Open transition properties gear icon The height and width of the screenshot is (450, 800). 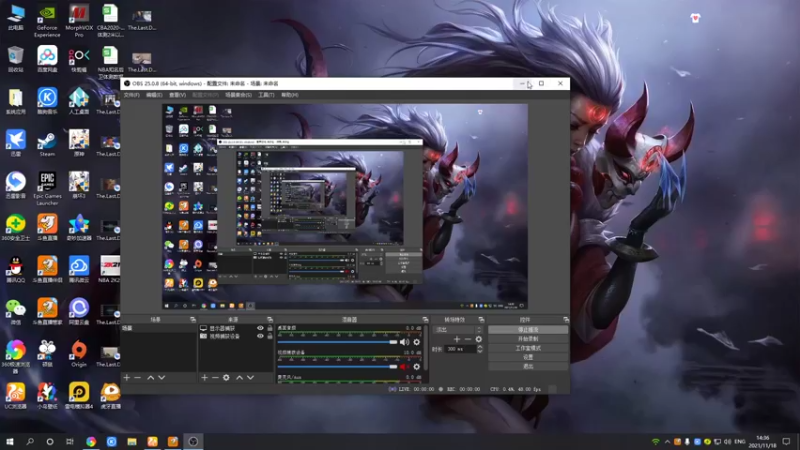point(479,339)
